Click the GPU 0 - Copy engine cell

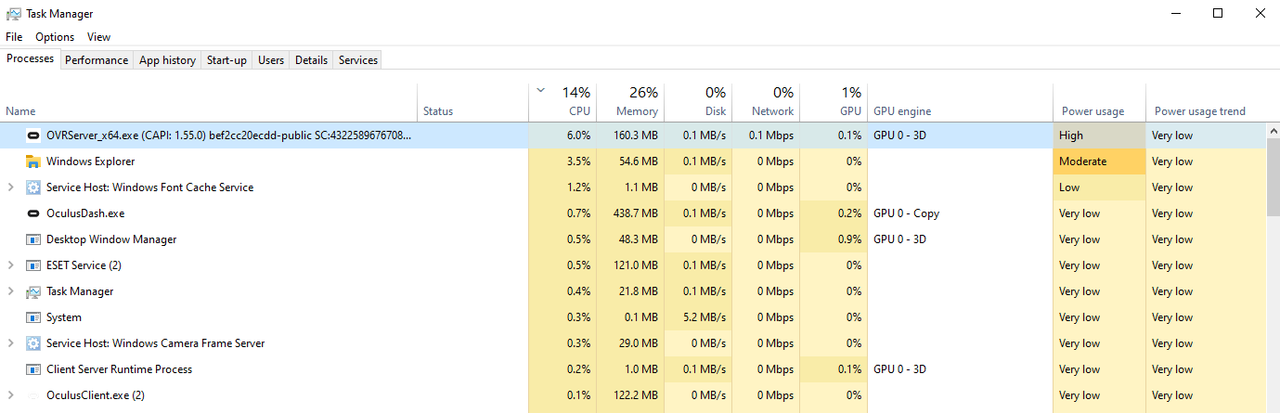tap(959, 213)
